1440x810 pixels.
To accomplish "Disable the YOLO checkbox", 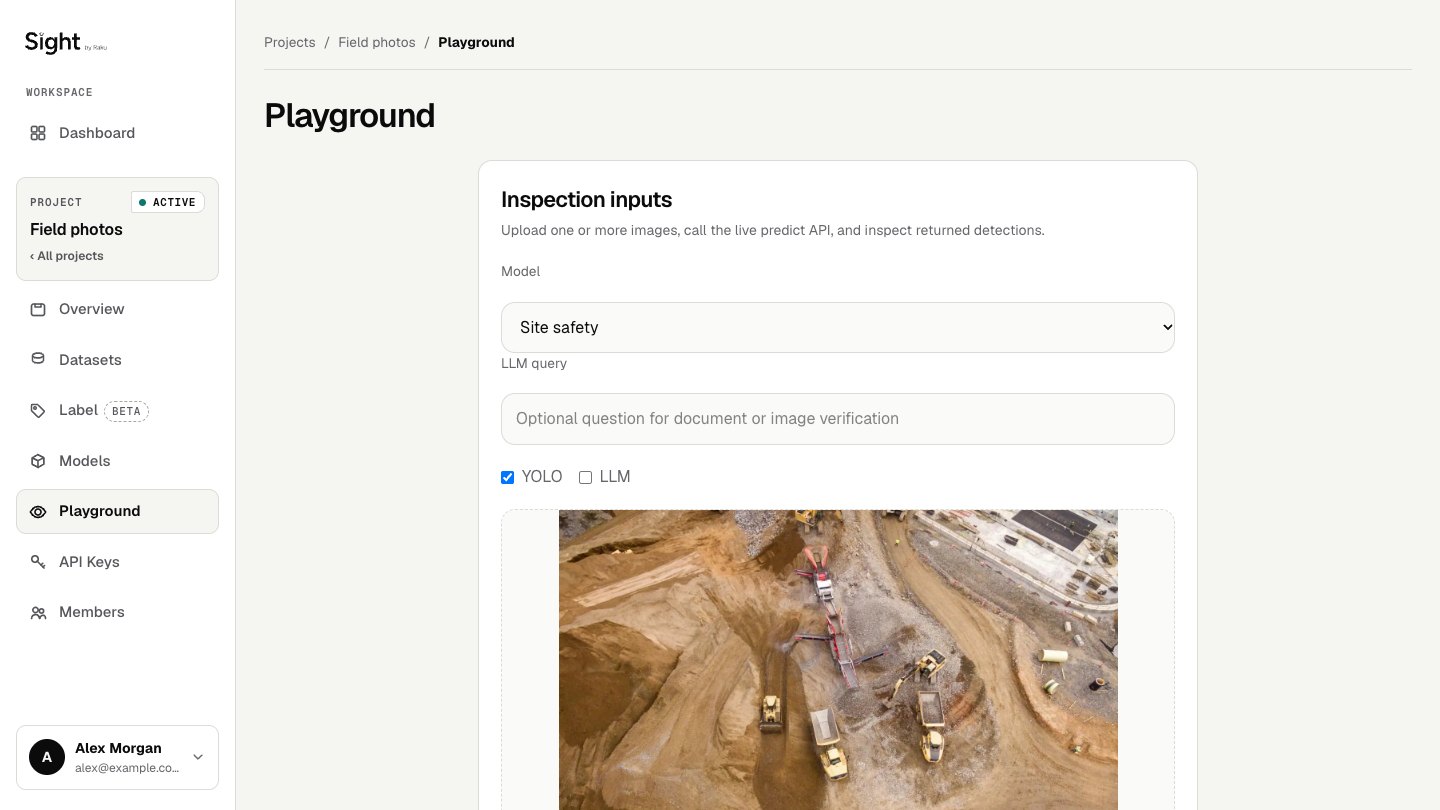I will (x=507, y=477).
